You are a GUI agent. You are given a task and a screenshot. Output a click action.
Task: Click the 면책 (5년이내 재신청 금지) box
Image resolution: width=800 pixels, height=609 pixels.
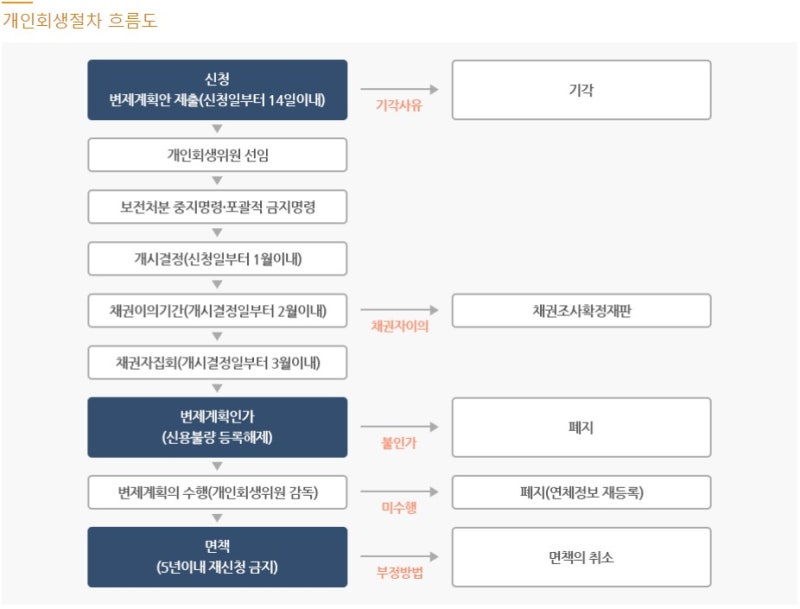pos(217,557)
